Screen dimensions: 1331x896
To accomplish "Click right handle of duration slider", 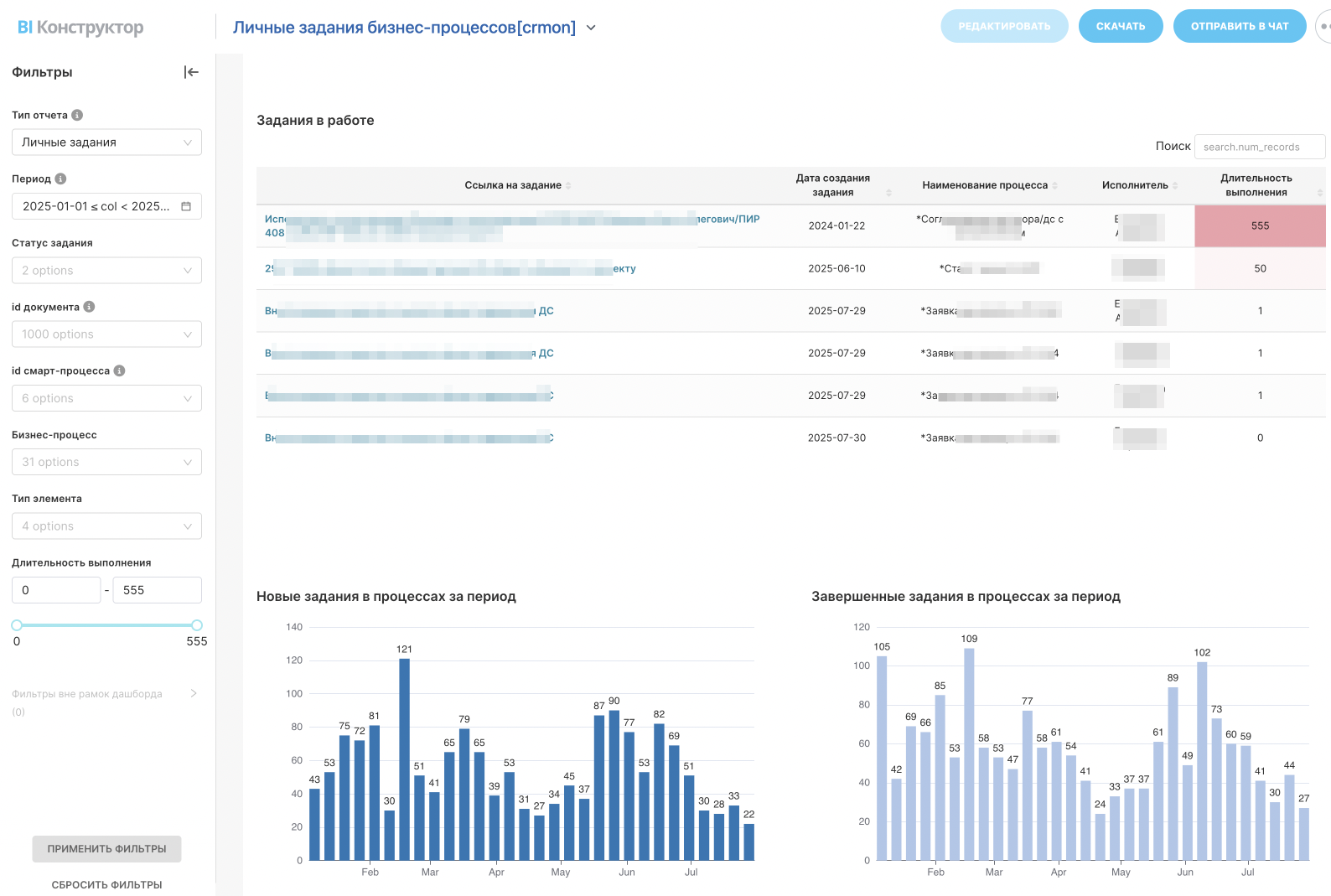I will (197, 625).
